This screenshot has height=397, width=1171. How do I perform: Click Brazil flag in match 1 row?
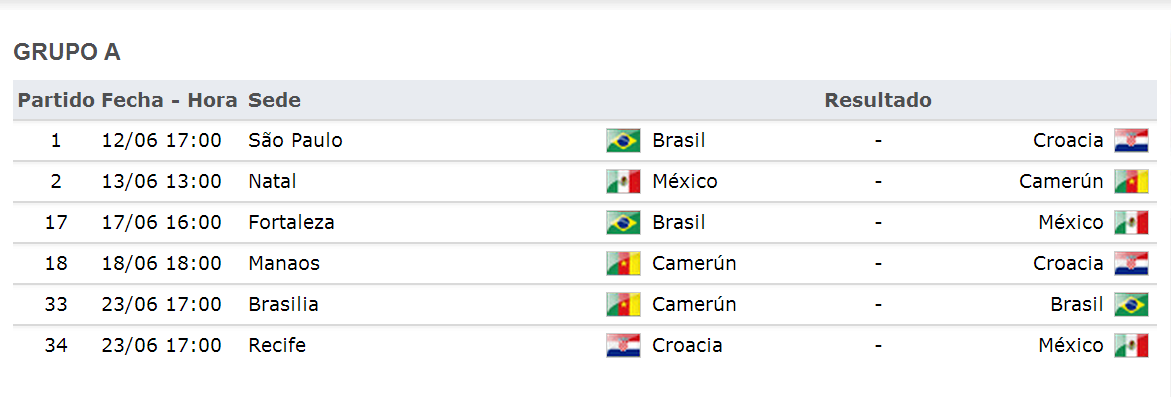click(623, 140)
